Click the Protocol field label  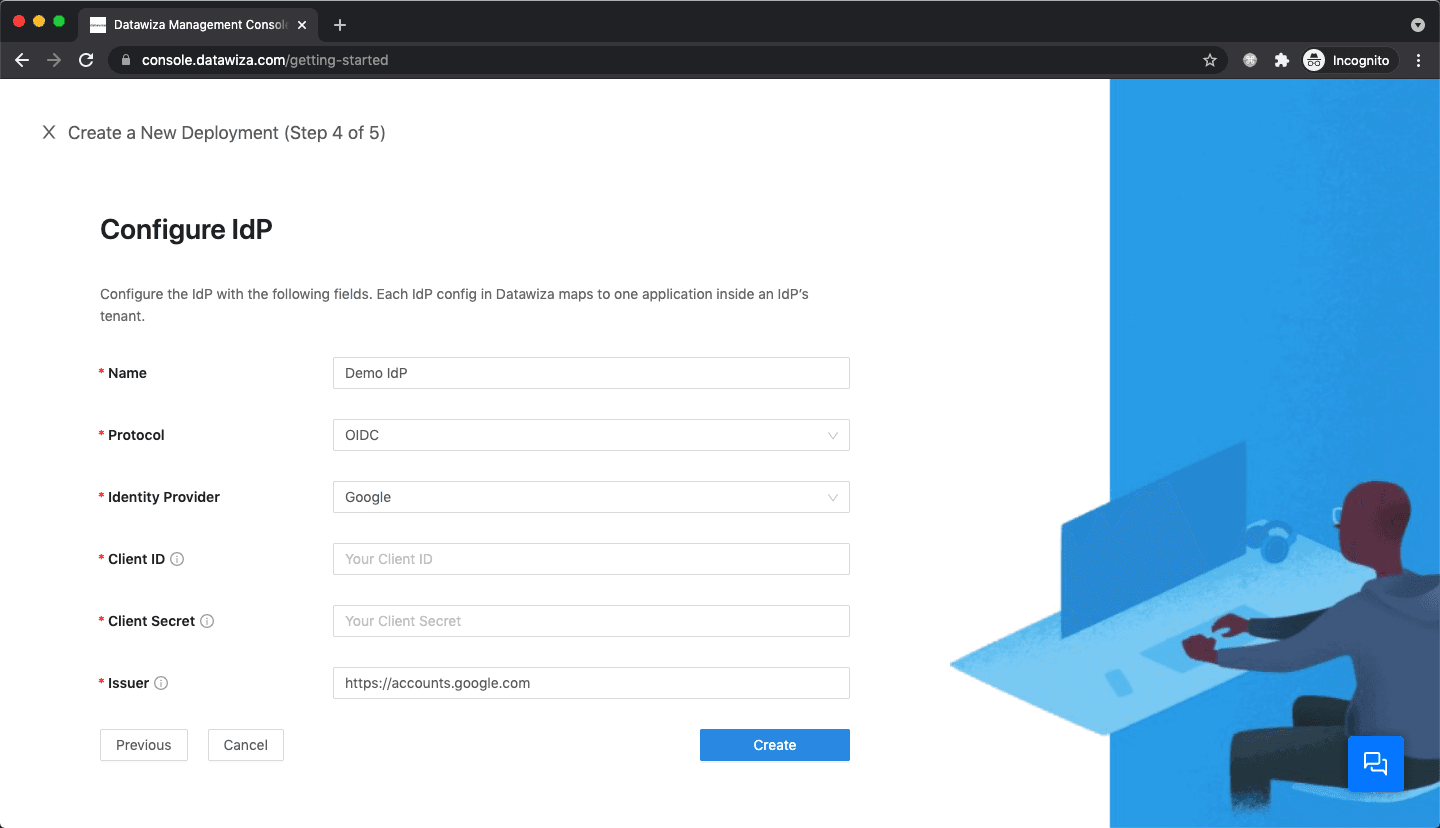[x=136, y=435]
